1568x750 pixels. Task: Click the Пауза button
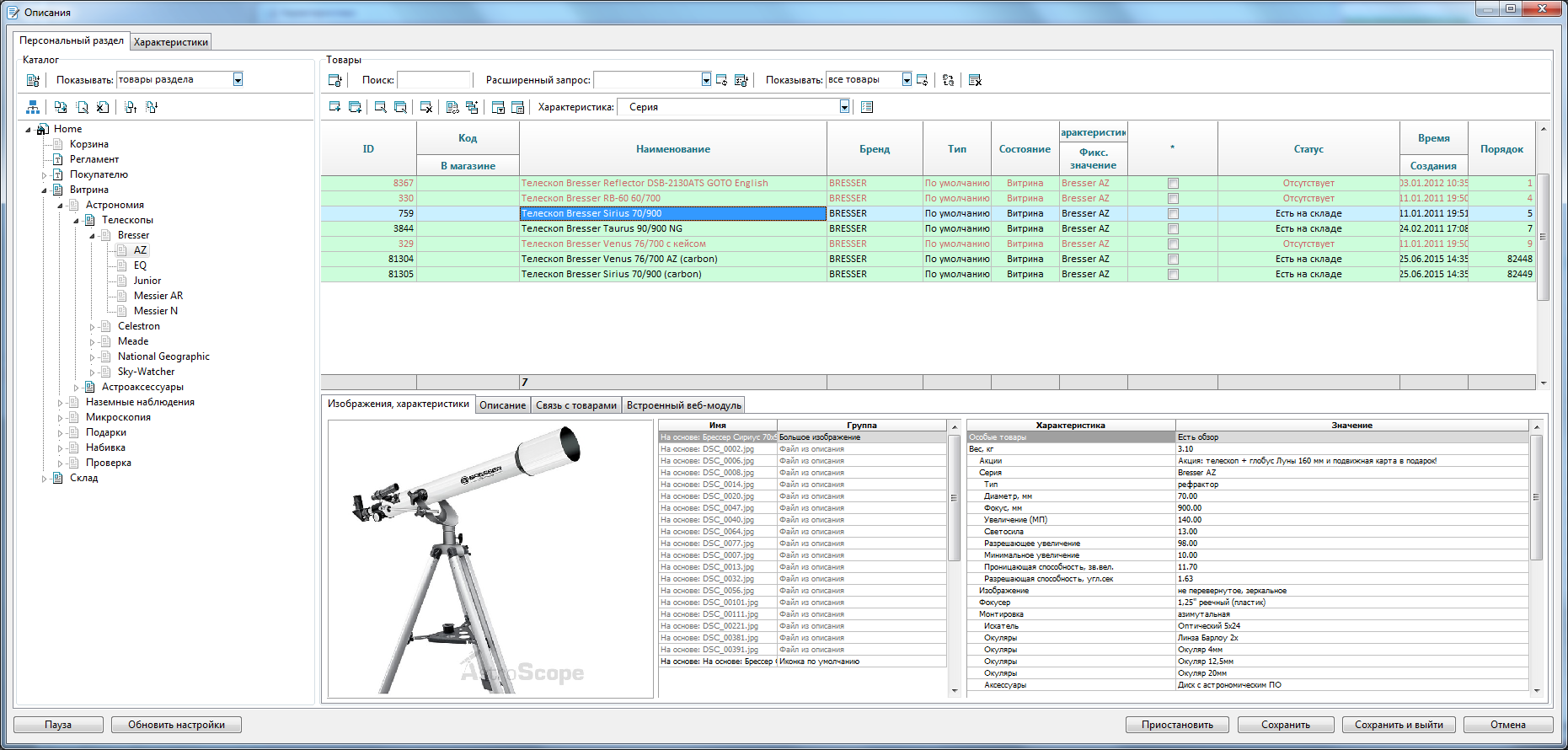click(58, 725)
